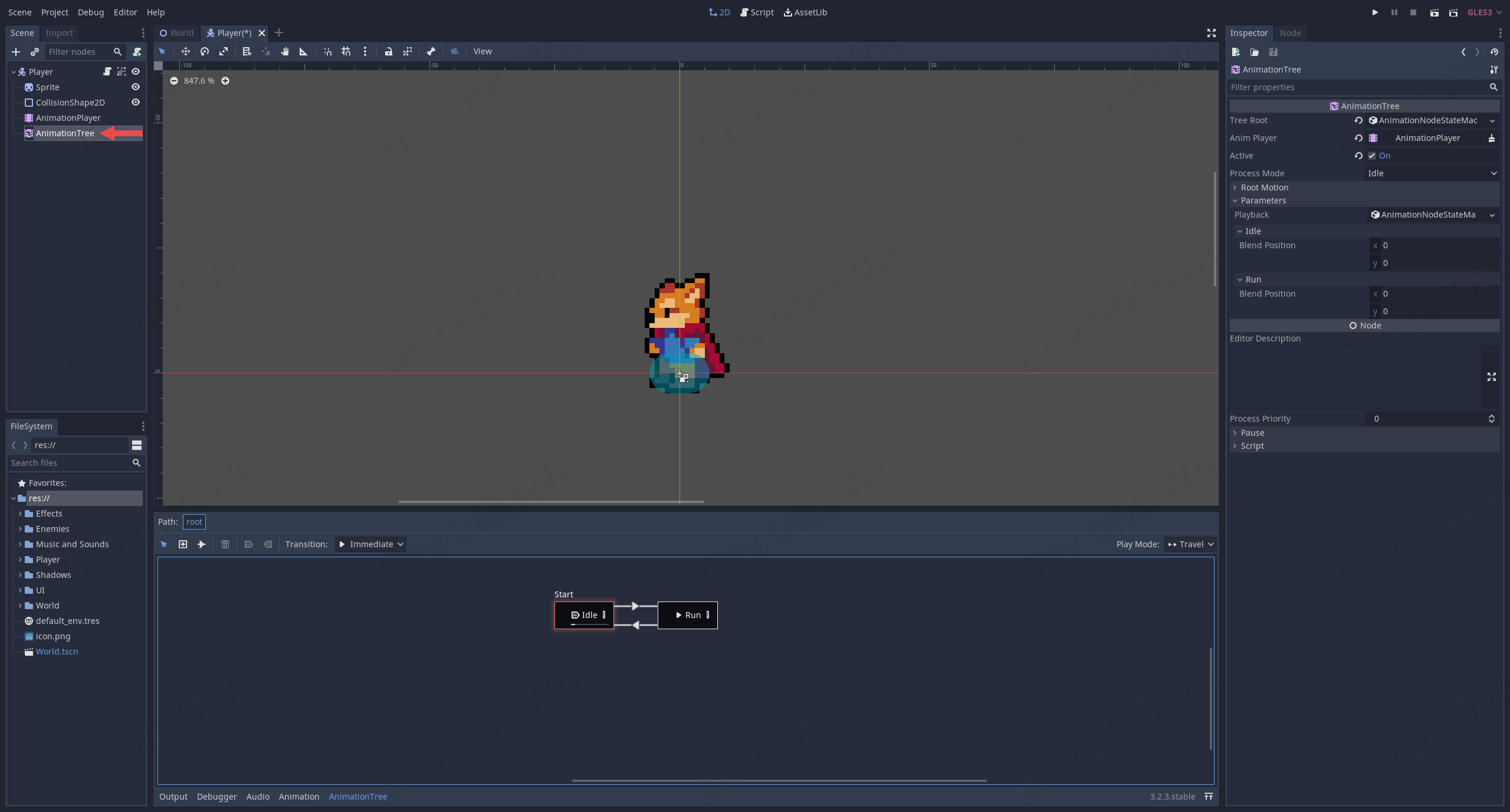Switch to the Node tab
This screenshot has width=1510, height=812.
point(1290,33)
